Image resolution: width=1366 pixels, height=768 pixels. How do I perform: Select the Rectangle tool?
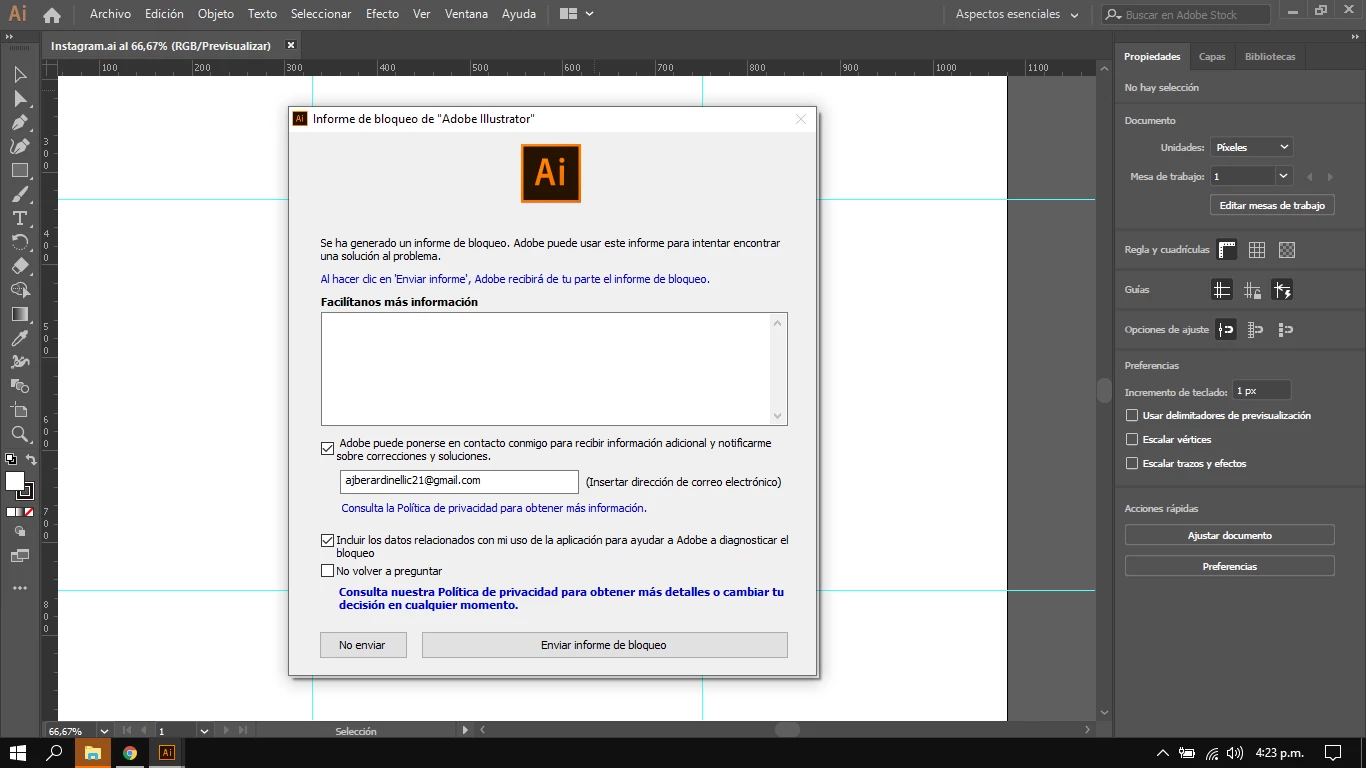coord(20,171)
